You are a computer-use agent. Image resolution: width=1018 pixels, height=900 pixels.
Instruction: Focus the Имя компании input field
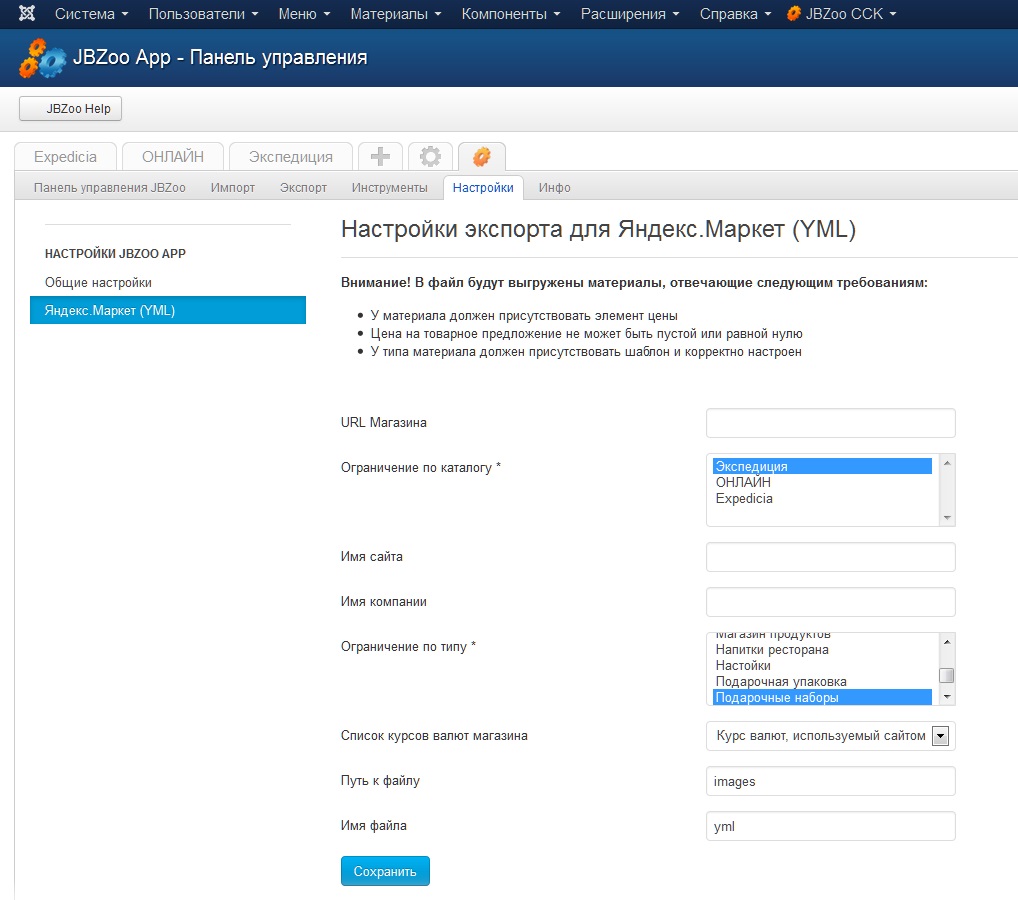tap(830, 602)
